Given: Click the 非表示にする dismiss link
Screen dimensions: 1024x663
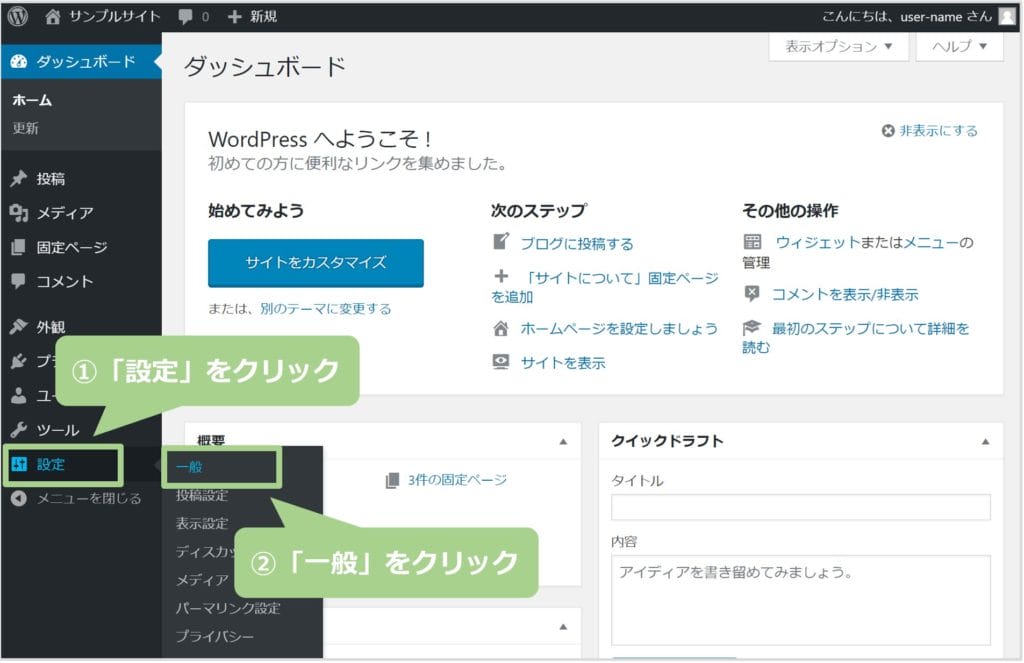Looking at the screenshot, I should (938, 131).
